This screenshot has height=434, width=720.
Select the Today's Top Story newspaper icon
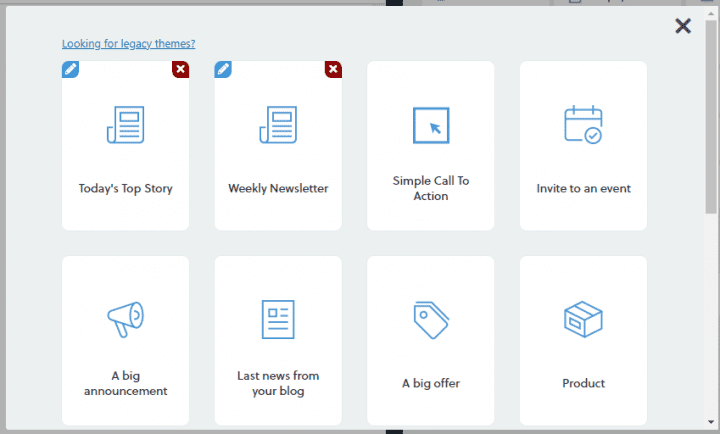(125, 124)
